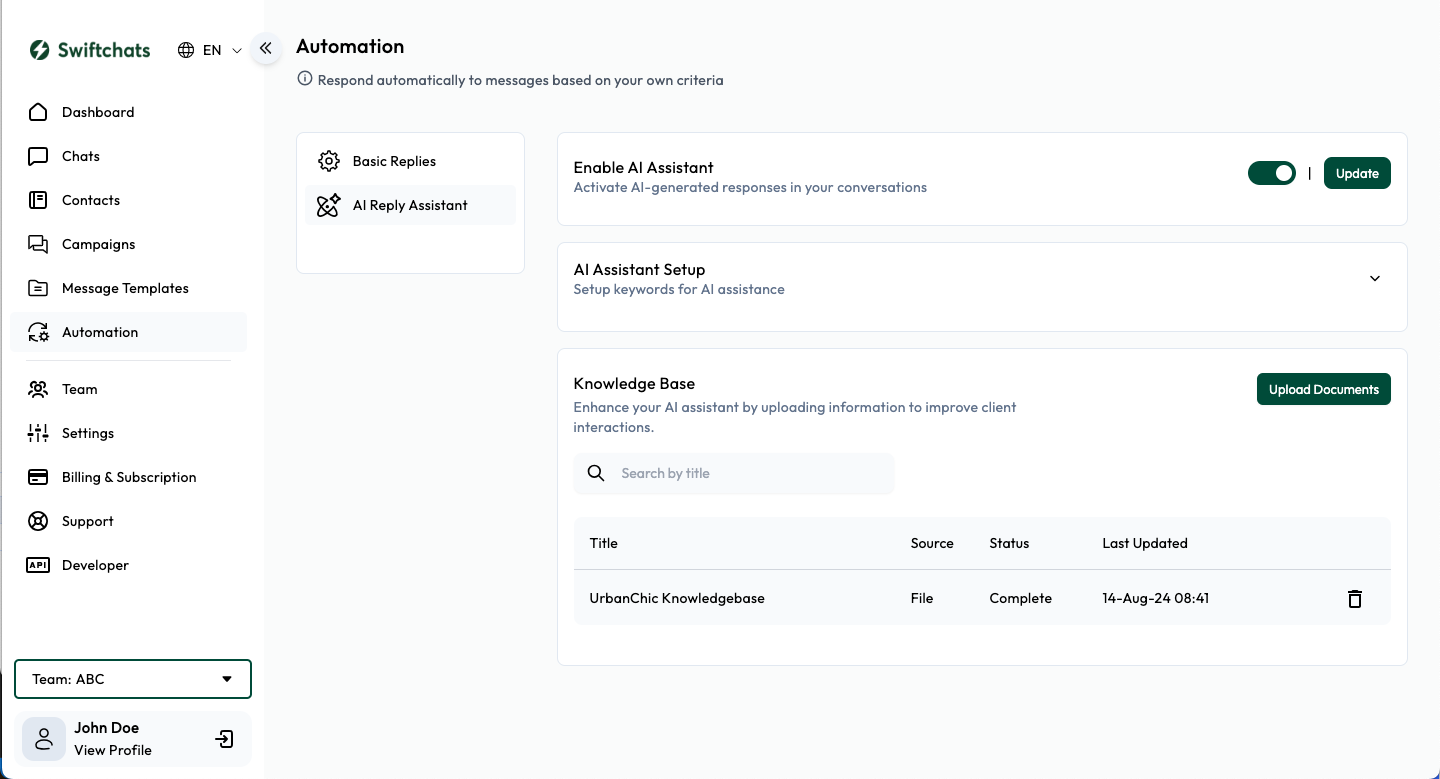Screen dimensions: 1440x779
Task: Expand the AI Assistant Setup section
Action: [1374, 278]
